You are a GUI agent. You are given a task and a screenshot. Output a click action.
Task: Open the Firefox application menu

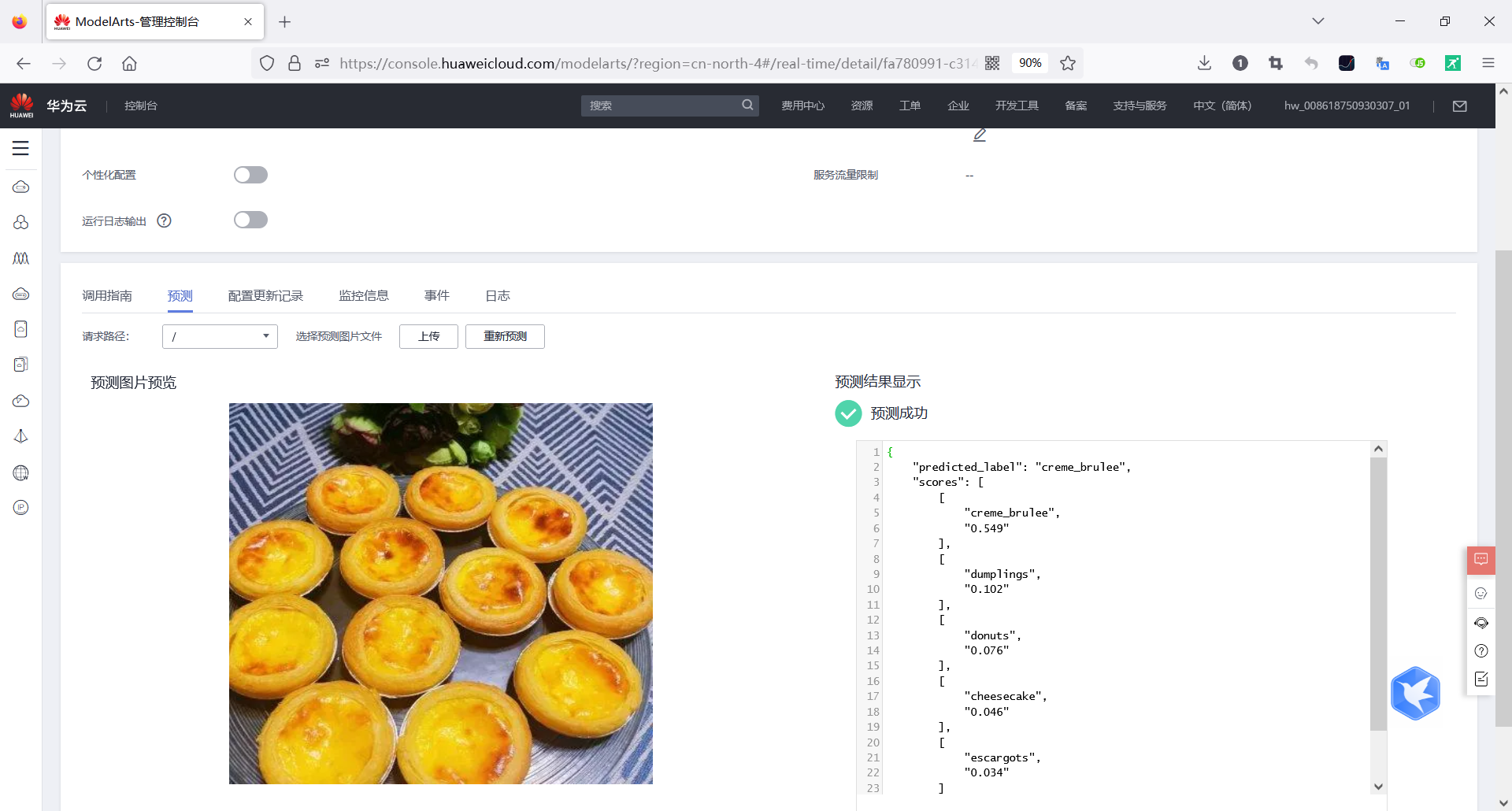coord(1488,63)
